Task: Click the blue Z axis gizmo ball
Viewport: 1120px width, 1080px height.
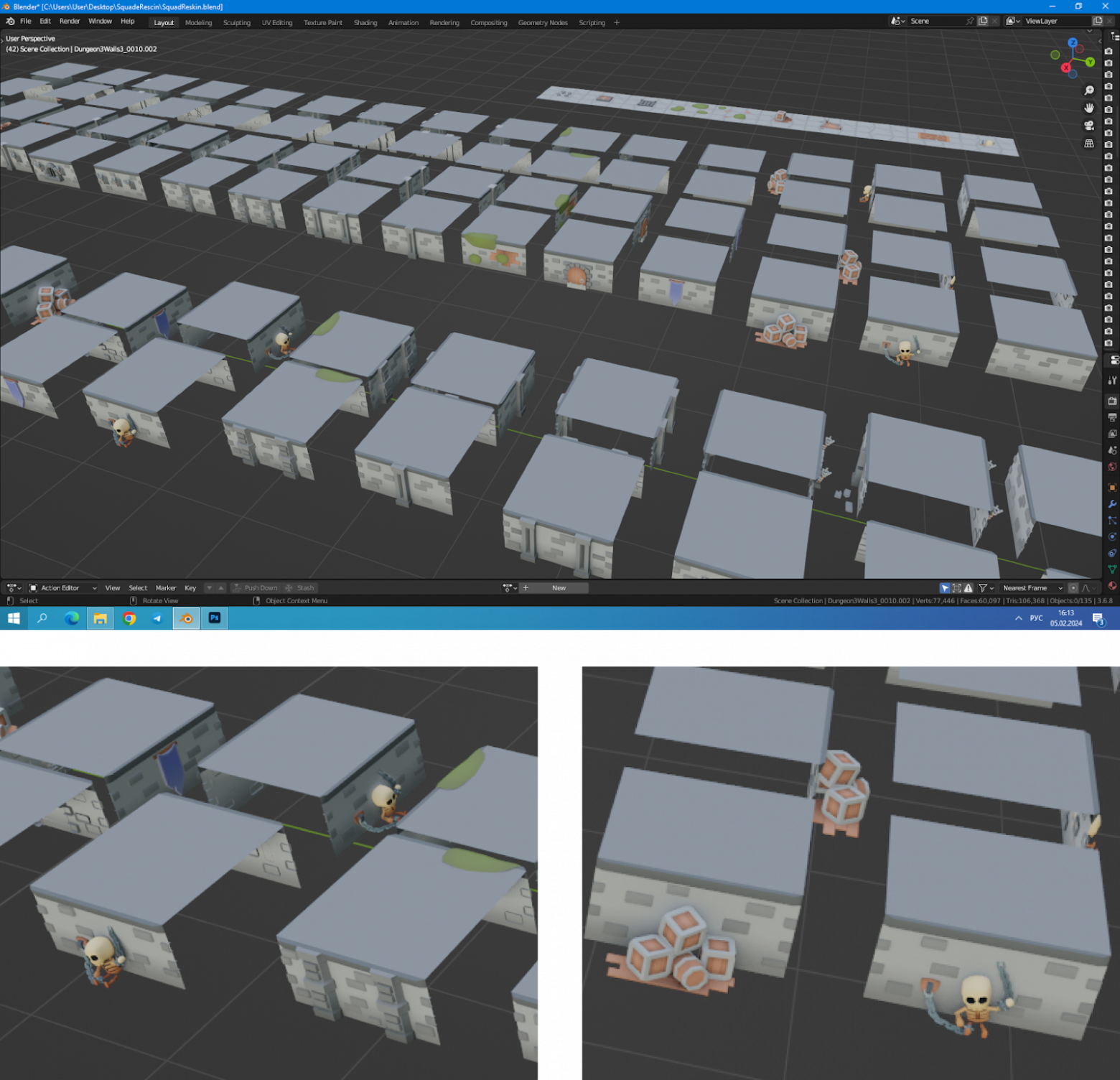Action: 1073,43
